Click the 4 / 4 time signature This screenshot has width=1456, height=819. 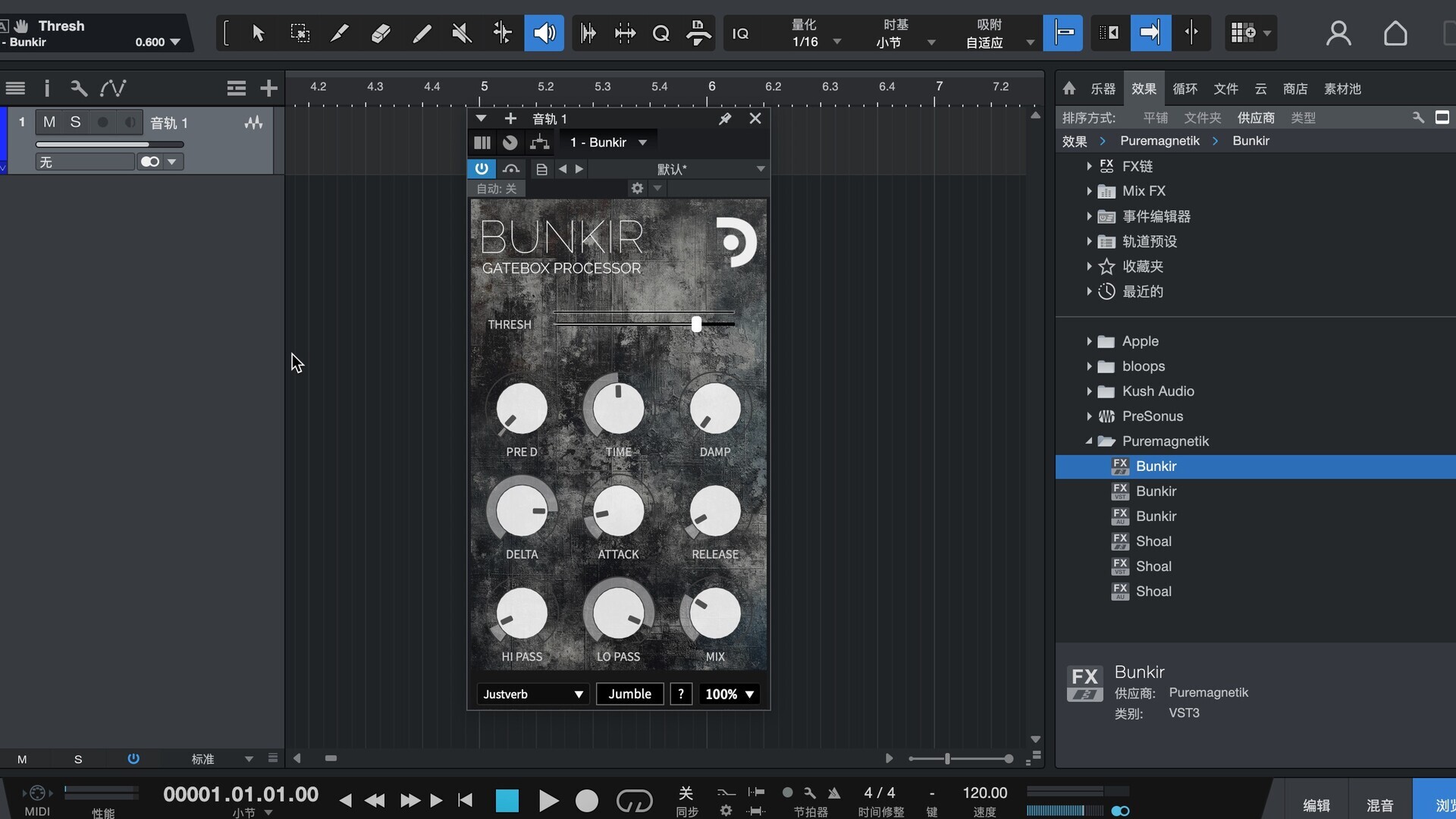880,793
